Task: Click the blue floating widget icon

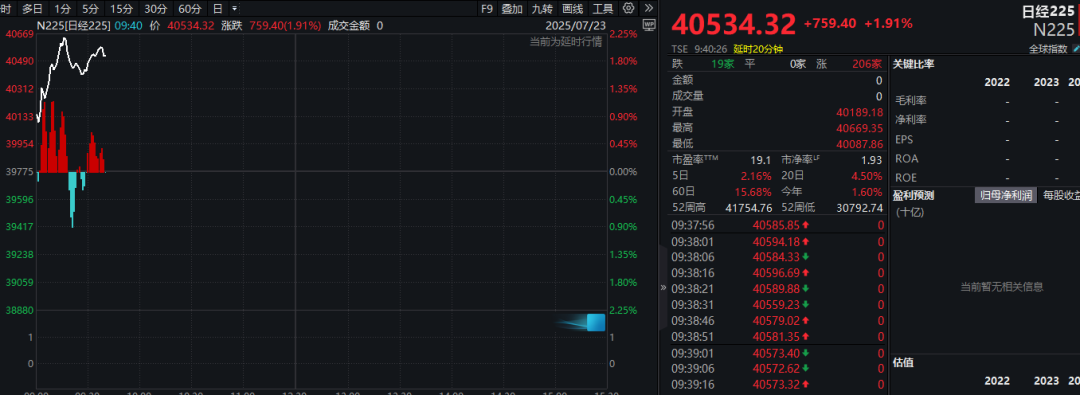Action: [x=595, y=322]
